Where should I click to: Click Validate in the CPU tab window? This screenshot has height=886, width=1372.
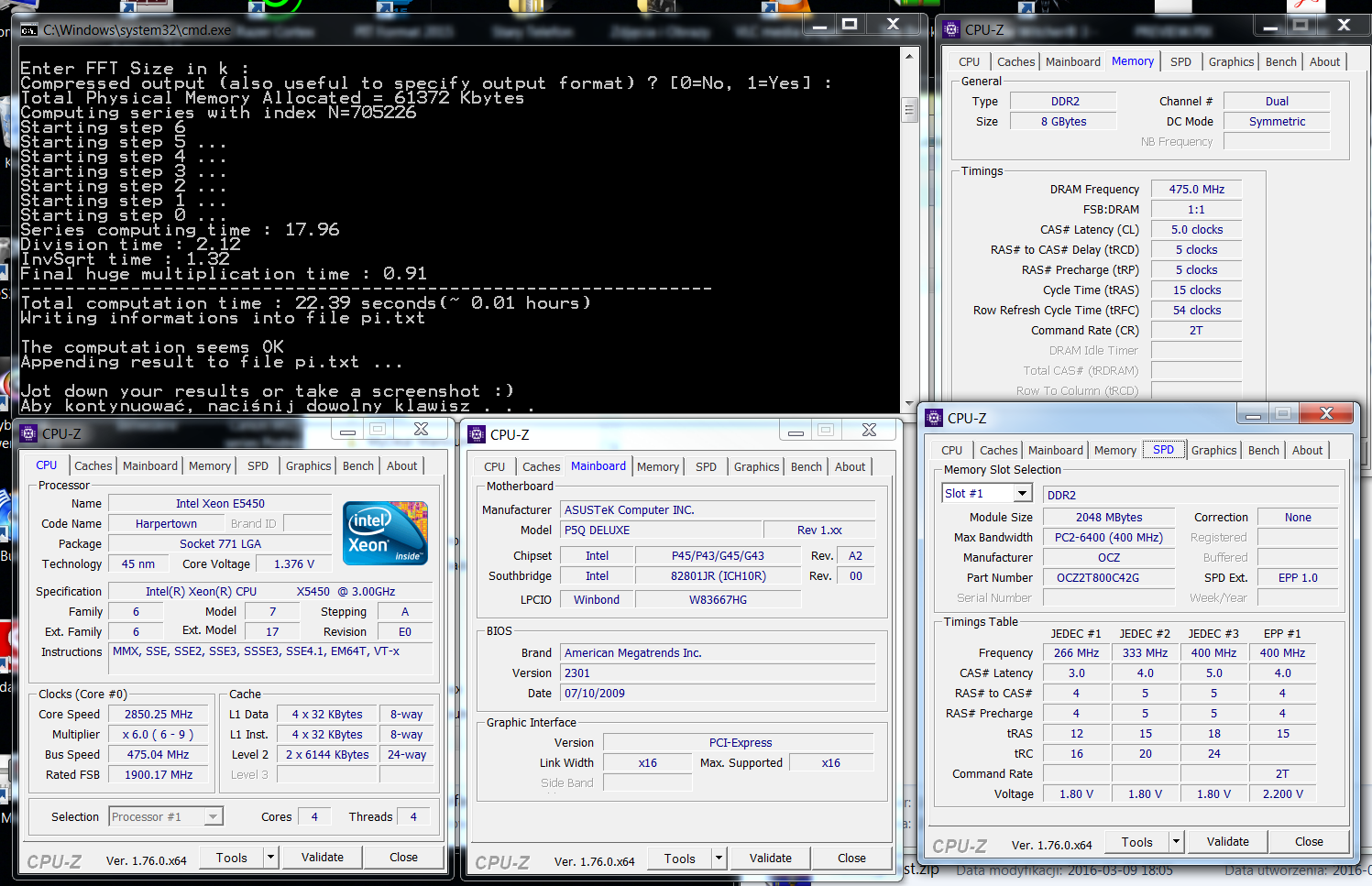323,857
